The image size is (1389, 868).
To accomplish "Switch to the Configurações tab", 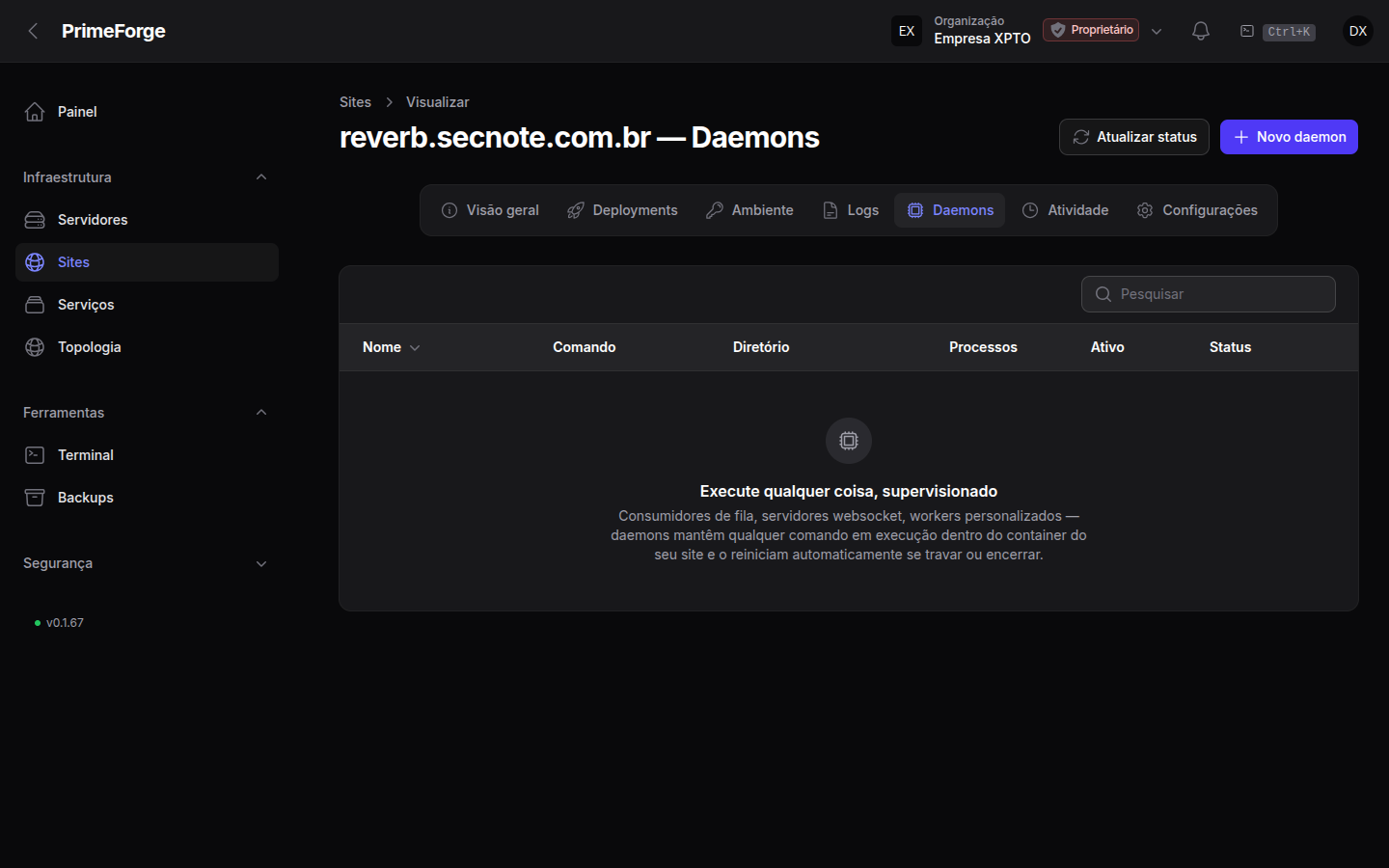I will point(1197,210).
